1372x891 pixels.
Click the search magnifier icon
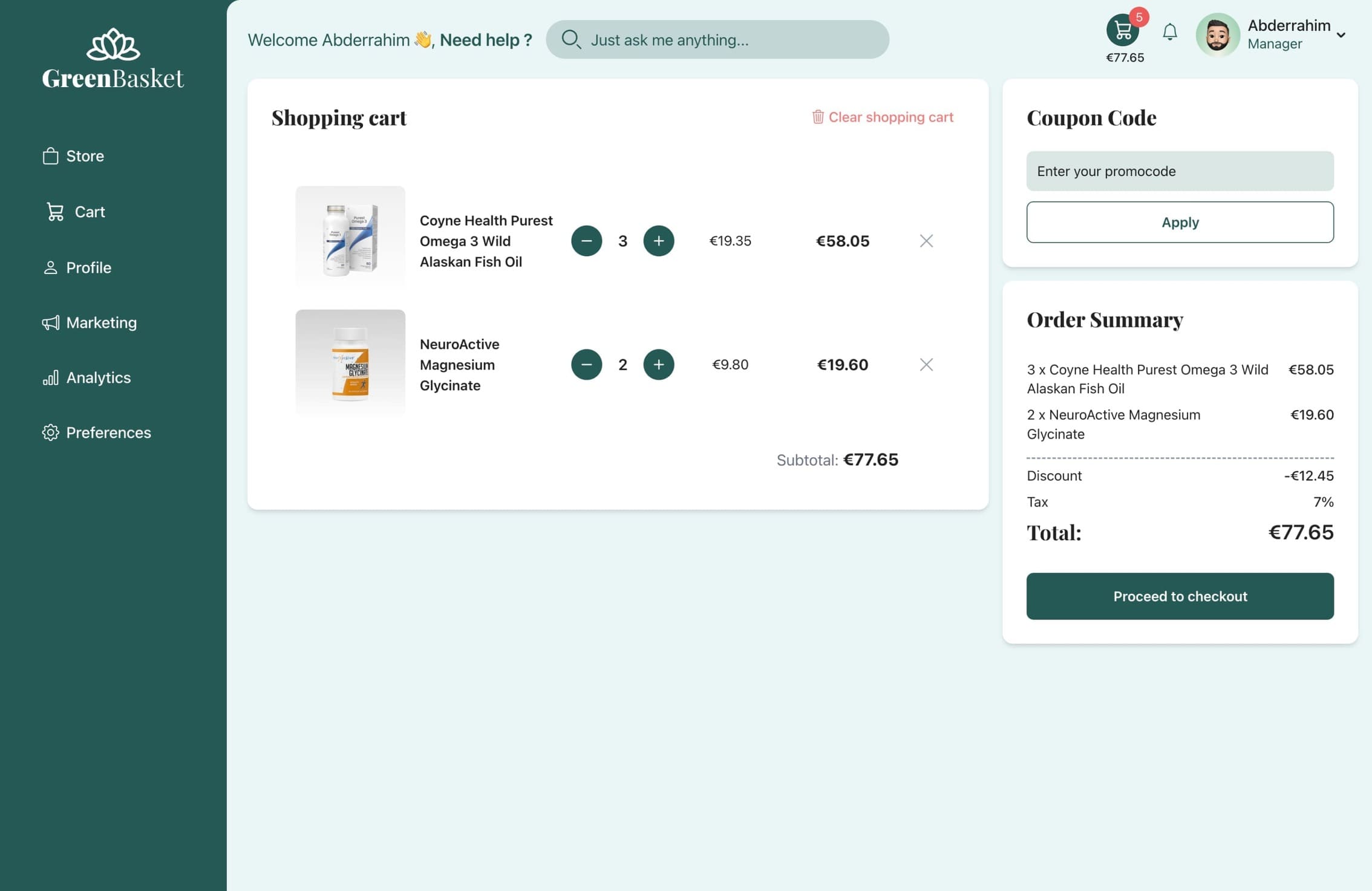tap(571, 39)
